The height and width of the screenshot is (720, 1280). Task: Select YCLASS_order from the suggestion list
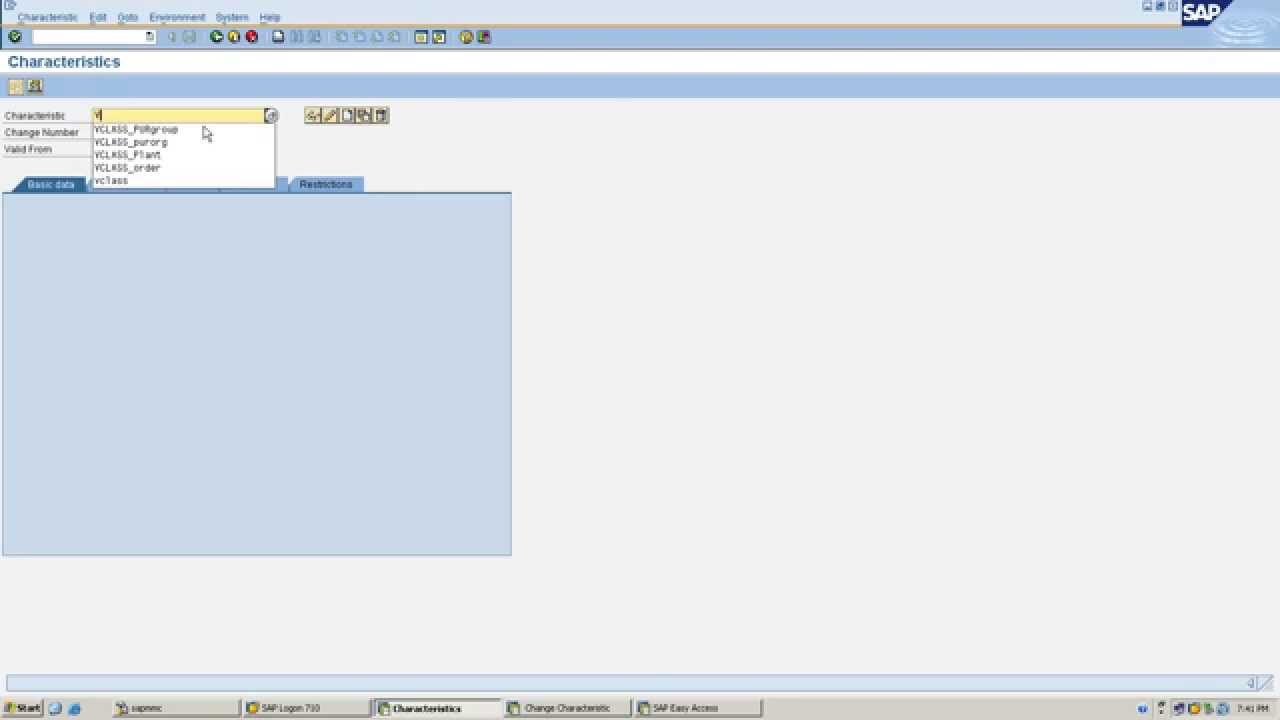click(x=128, y=168)
